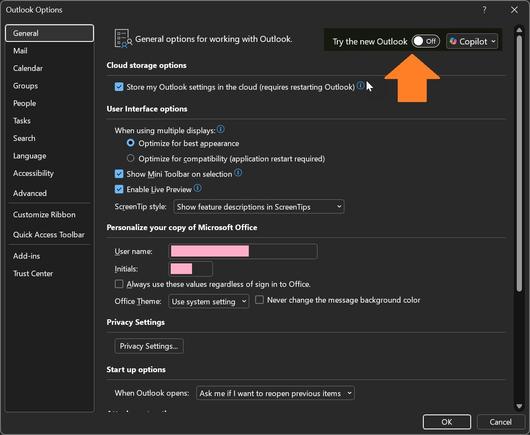
Task: Click the scrollbar up arrow
Action: coord(519,30)
